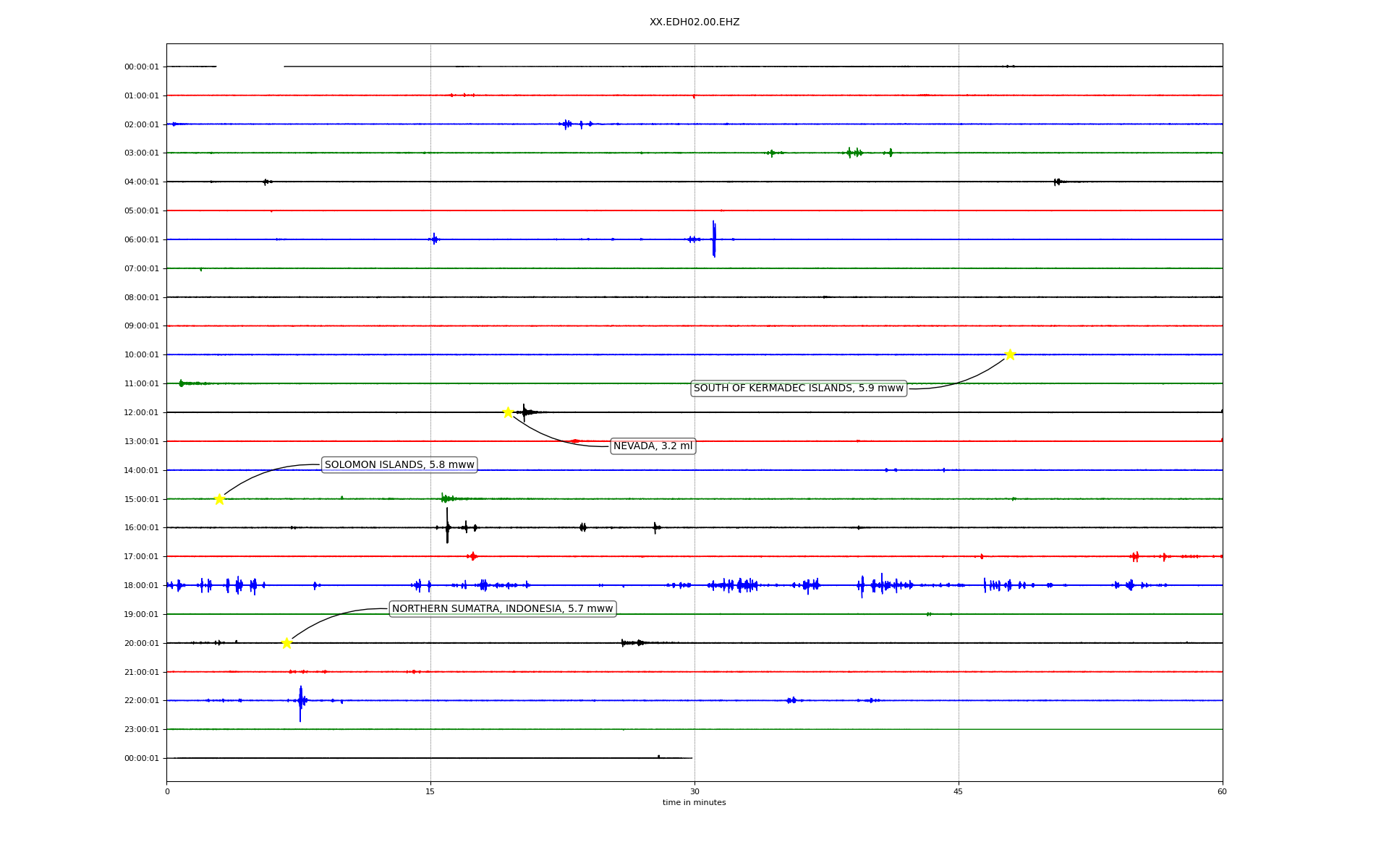
Task: Click the NEVADA, 3.2 ml label
Action: click(653, 446)
